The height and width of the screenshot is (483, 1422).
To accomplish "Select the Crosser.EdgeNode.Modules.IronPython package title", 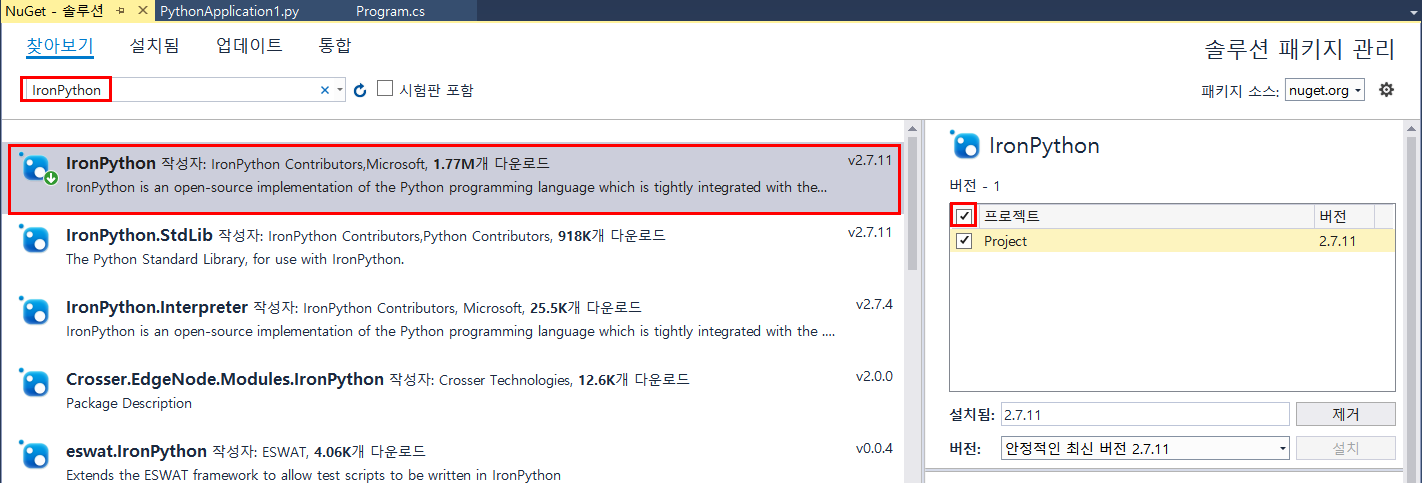I will 225,379.
